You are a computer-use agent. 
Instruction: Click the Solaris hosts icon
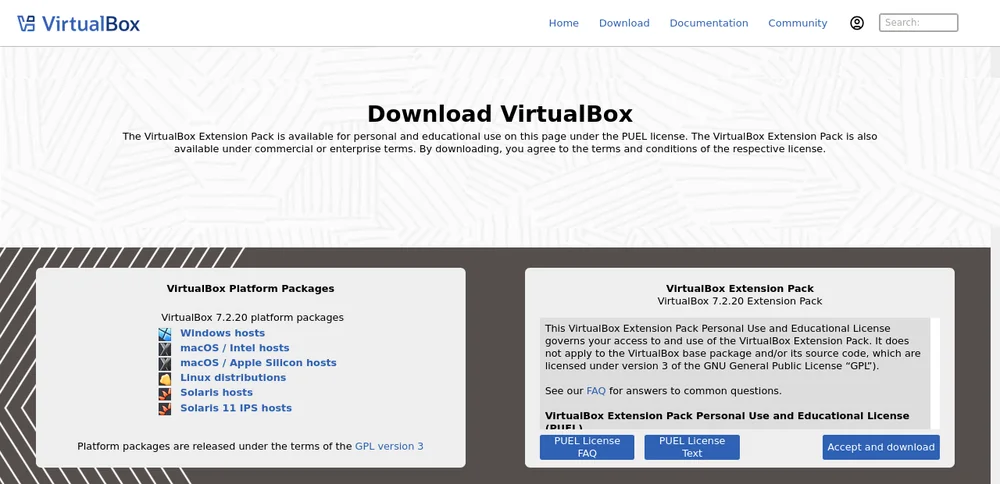pos(165,393)
